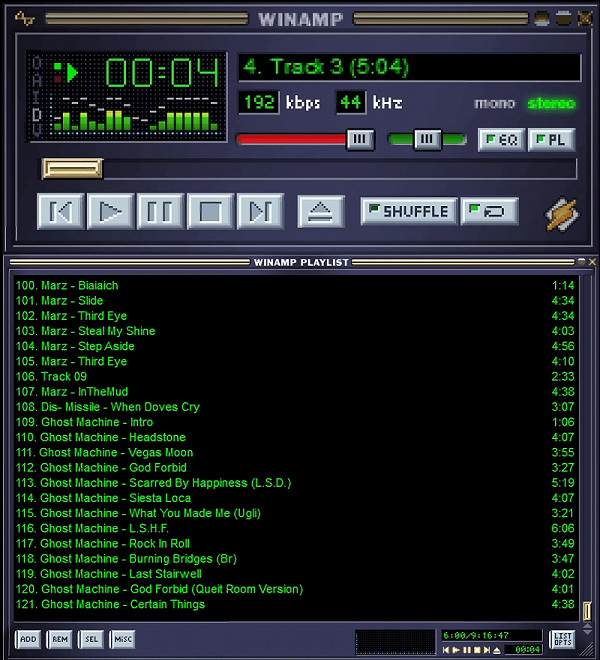The height and width of the screenshot is (660, 600).
Task: Select playlist entry '104. Marz - Step Aside'
Action: (x=295, y=346)
